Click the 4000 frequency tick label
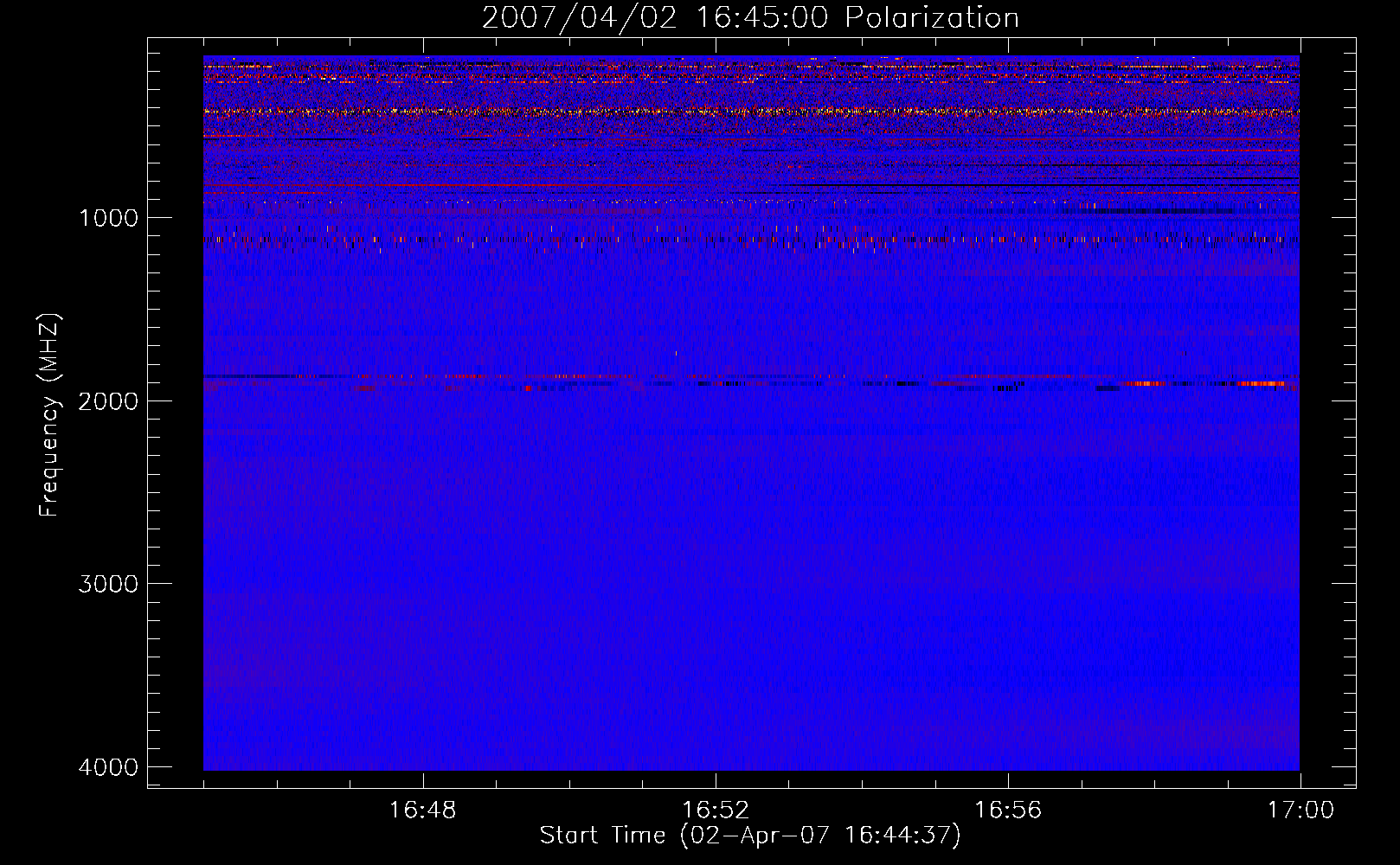Viewport: 1400px width, 865px height. tap(108, 767)
